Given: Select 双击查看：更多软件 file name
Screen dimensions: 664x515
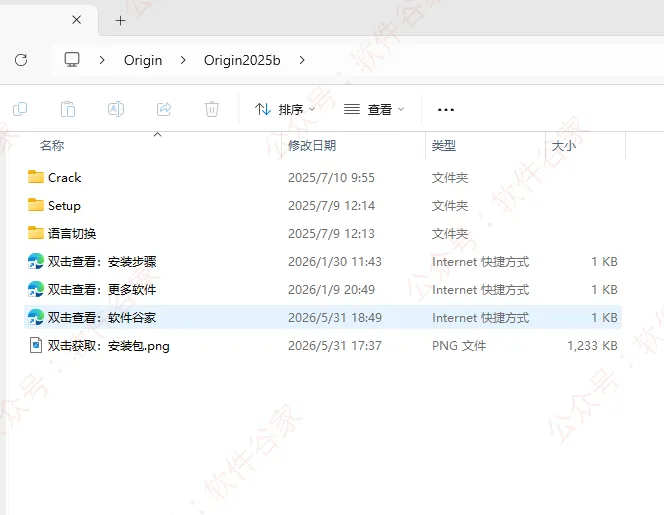Looking at the screenshot, I should click(x=102, y=290).
